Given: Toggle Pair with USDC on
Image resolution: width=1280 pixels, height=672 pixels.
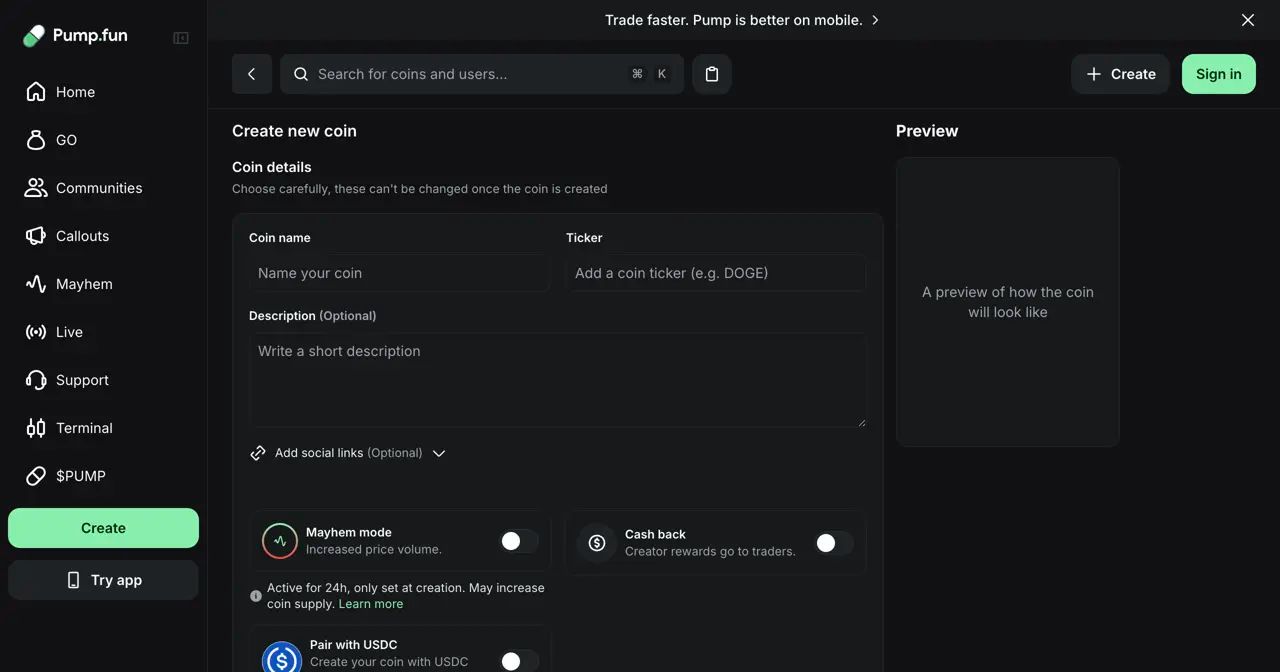Looking at the screenshot, I should pyautogui.click(x=519, y=661).
